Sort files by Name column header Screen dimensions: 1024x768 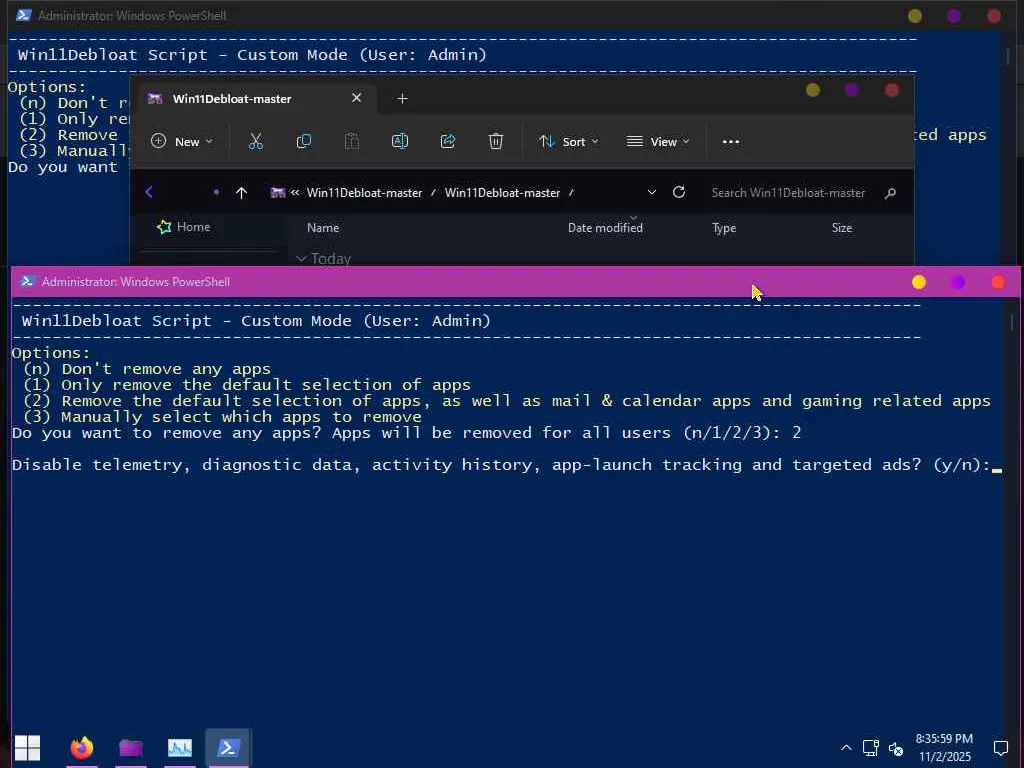click(x=323, y=228)
